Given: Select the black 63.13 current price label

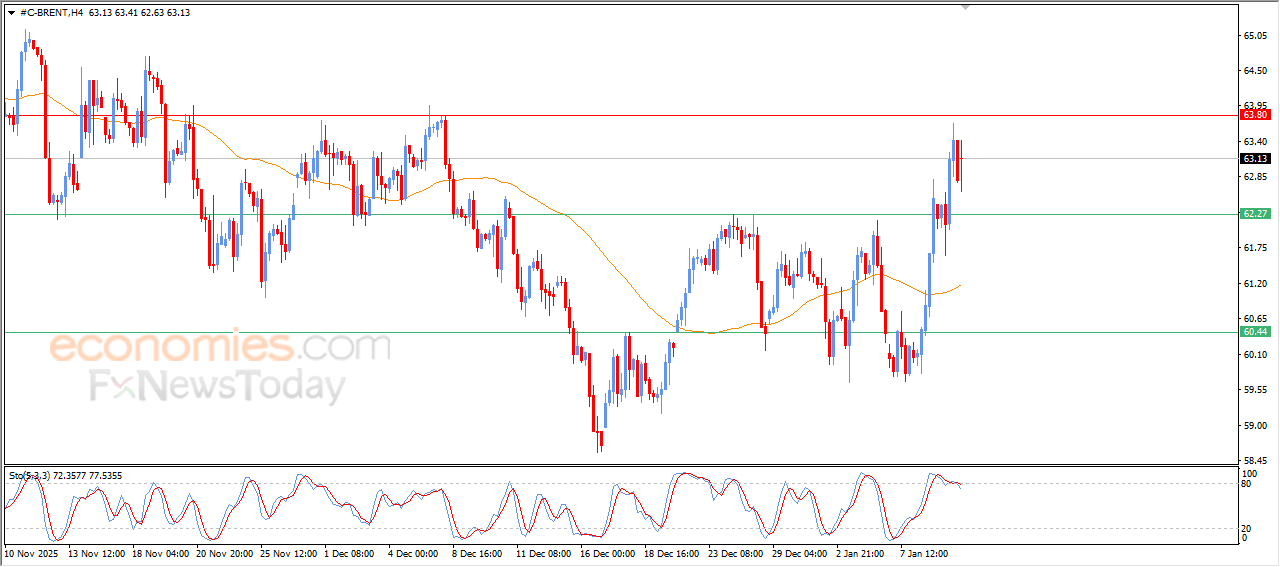Looking at the screenshot, I should coord(1254,158).
